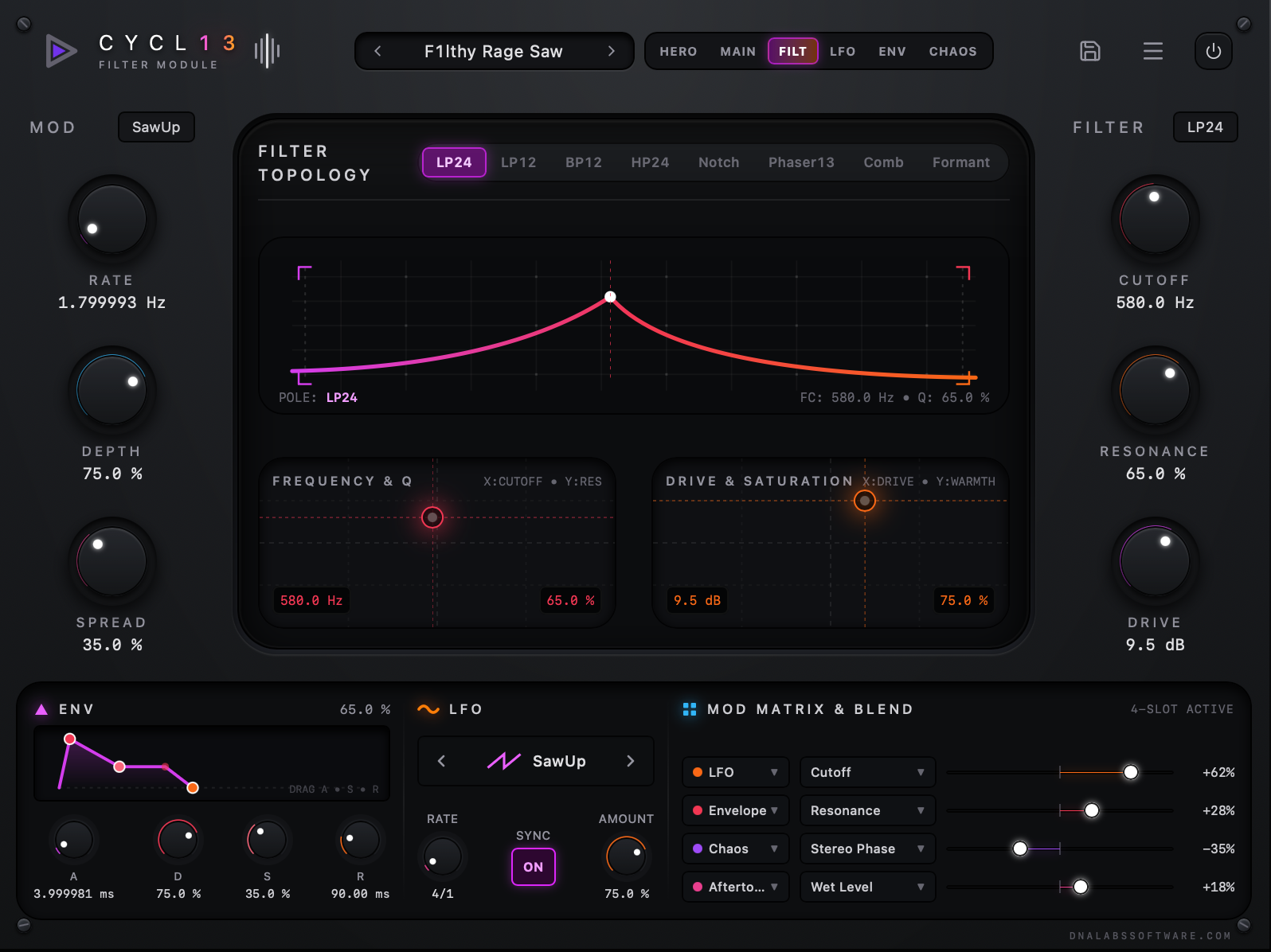Go to the previous preset arrow
Screen dimensions: 1271x952
378,52
